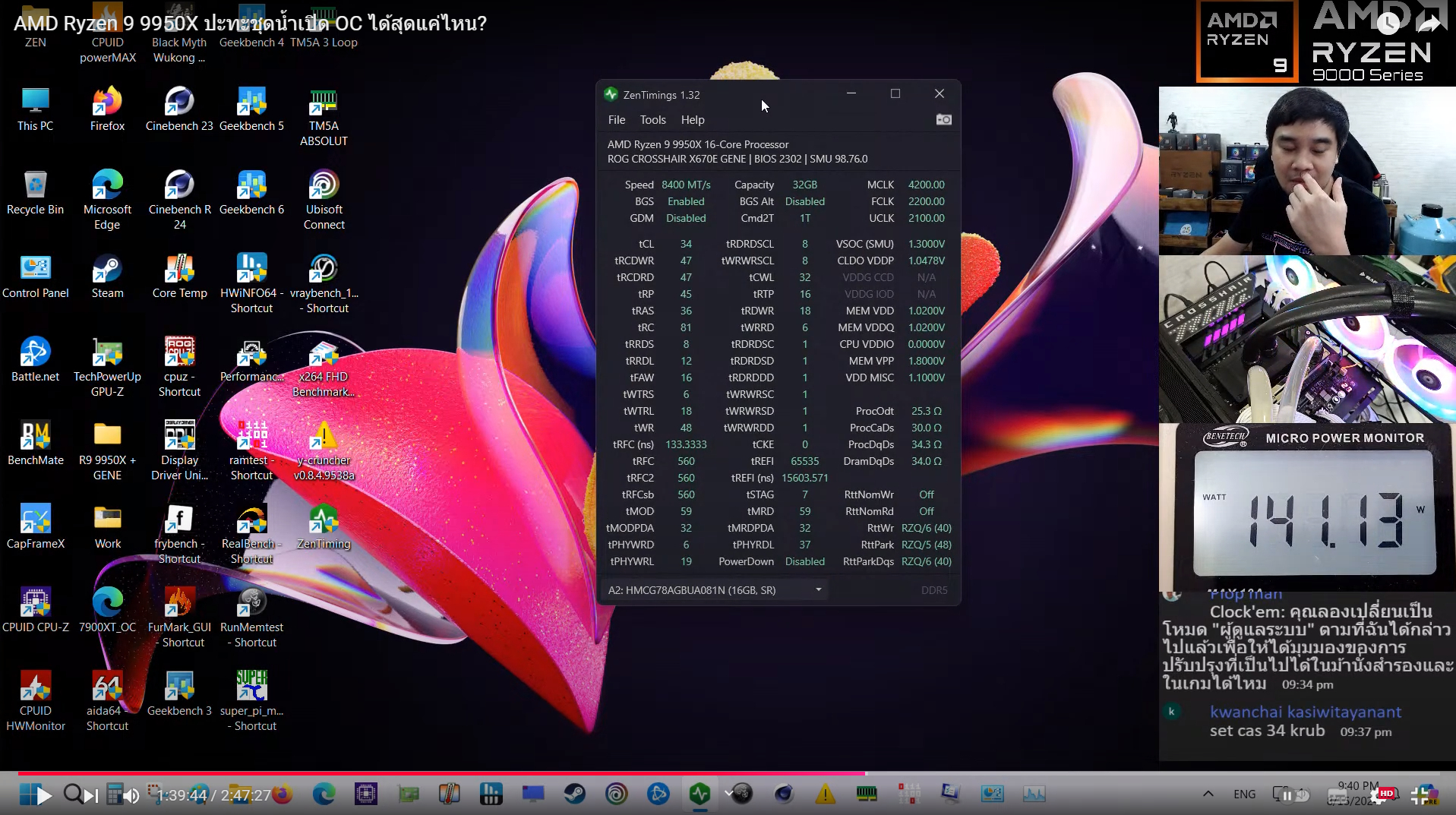The image size is (1456, 815).
Task: Click the ZenTimings screenshot camera icon
Action: (x=943, y=120)
